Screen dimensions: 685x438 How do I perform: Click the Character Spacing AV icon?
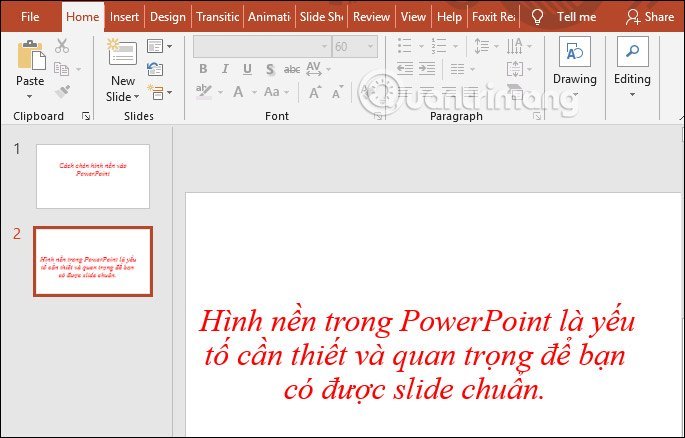click(x=314, y=69)
